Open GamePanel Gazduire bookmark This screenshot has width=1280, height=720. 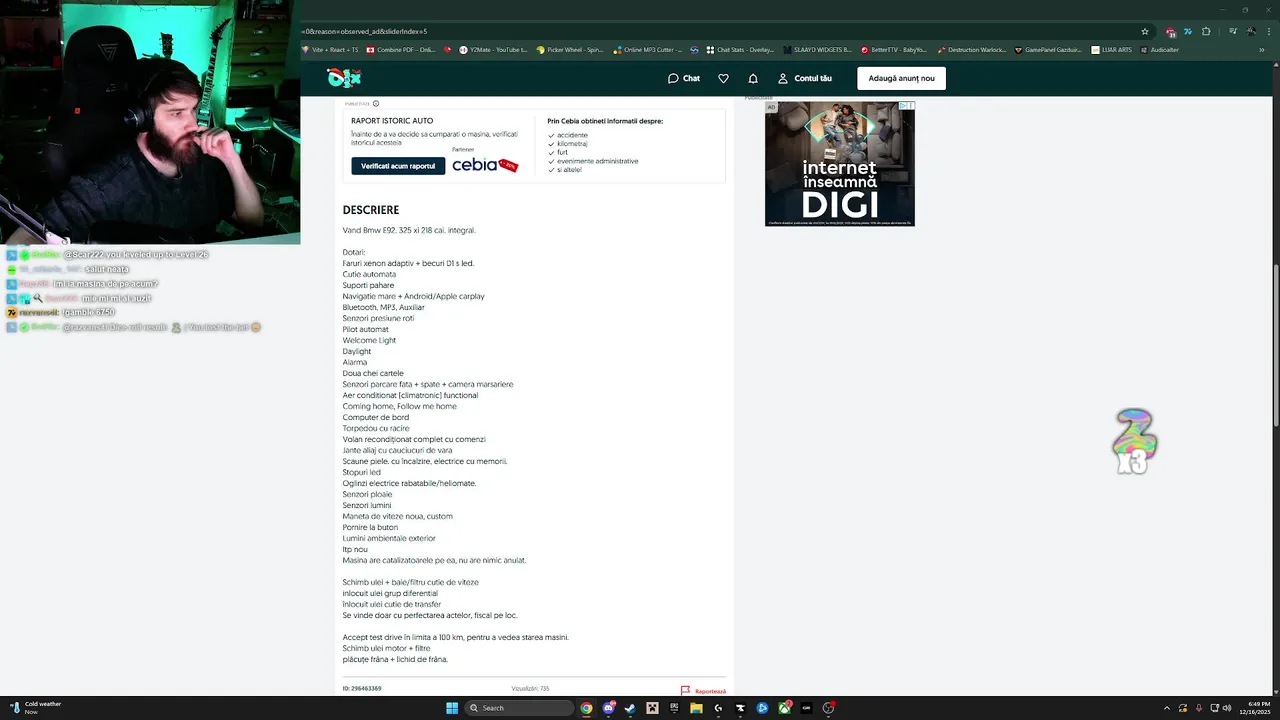point(1048,49)
